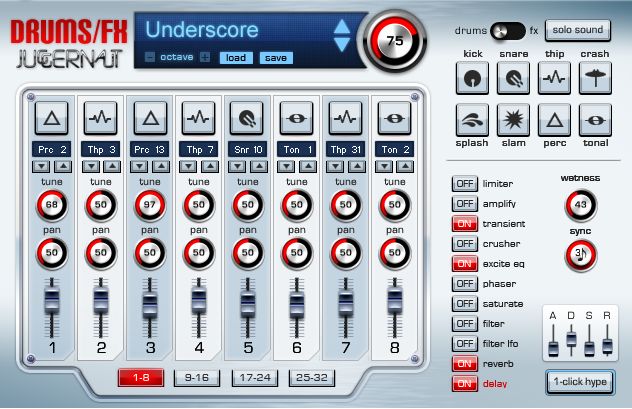Click the Underscore preset name display
Viewport: 632px width, 409px height.
point(202,30)
